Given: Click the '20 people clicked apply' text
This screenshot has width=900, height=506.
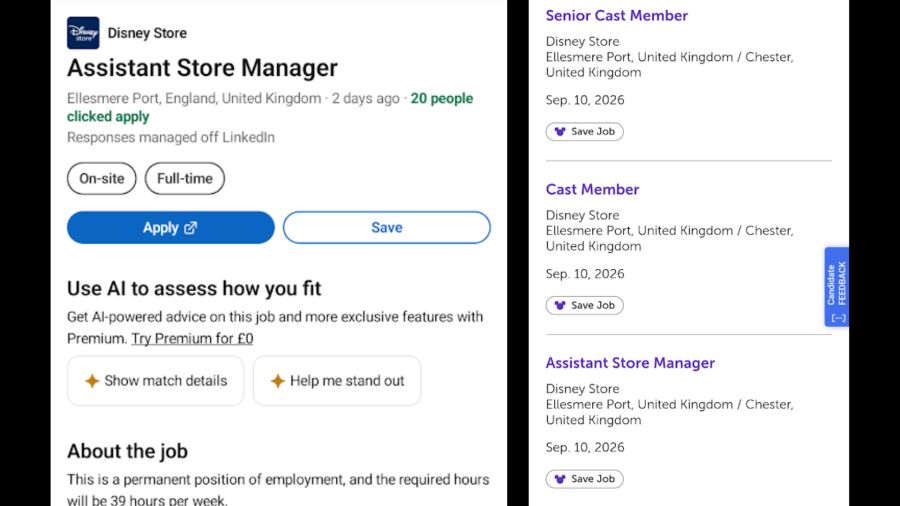Looking at the screenshot, I should click(x=270, y=107).
